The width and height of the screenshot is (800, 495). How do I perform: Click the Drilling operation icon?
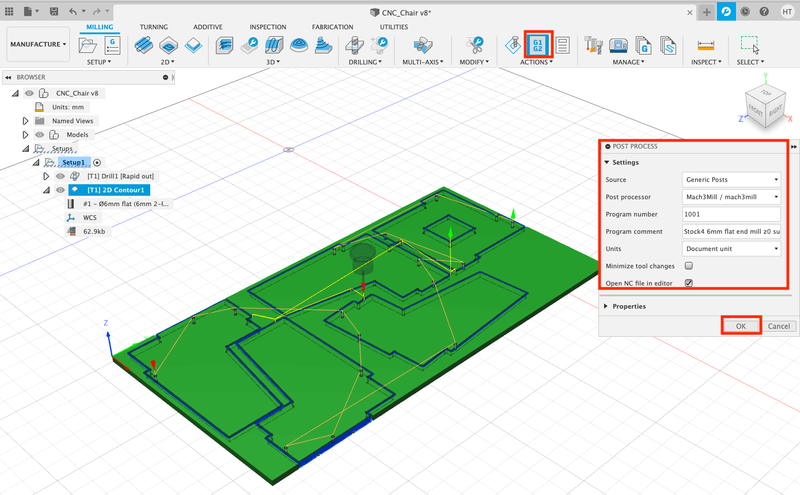[x=353, y=45]
